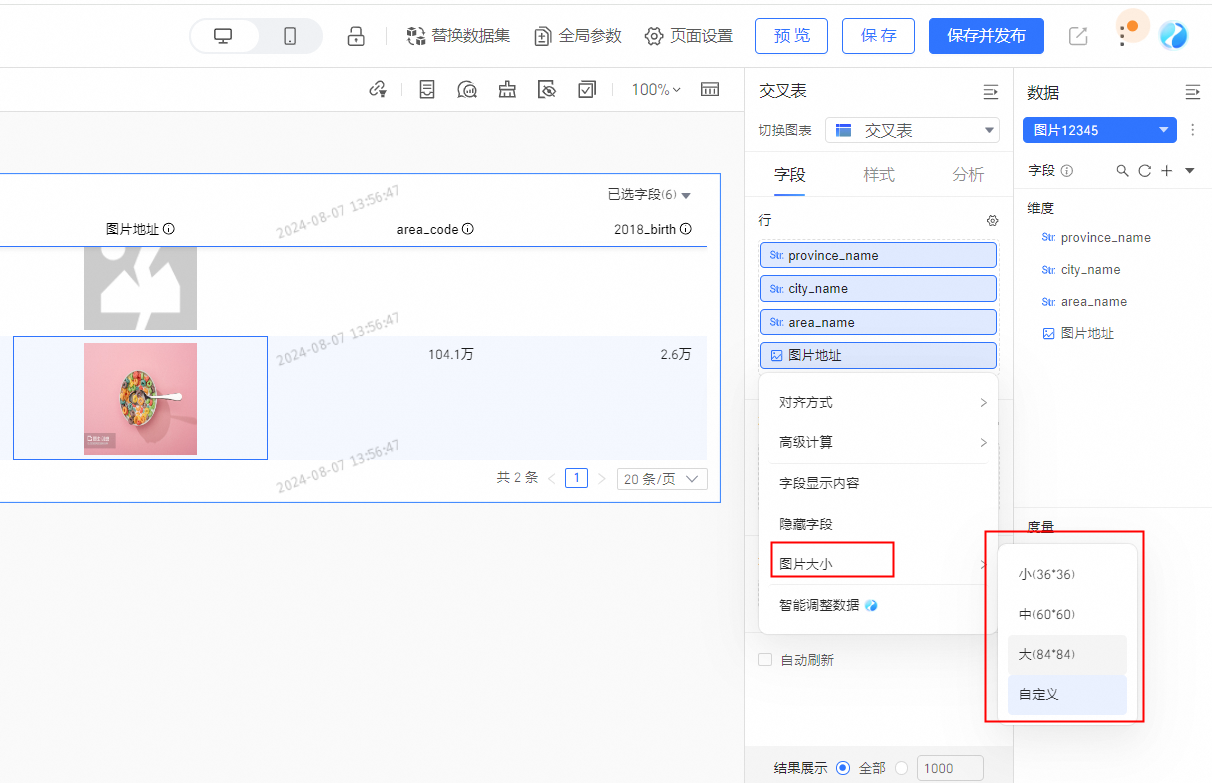This screenshot has width=1212, height=783.
Task: Select the 全部 radio button
Action: (843, 768)
